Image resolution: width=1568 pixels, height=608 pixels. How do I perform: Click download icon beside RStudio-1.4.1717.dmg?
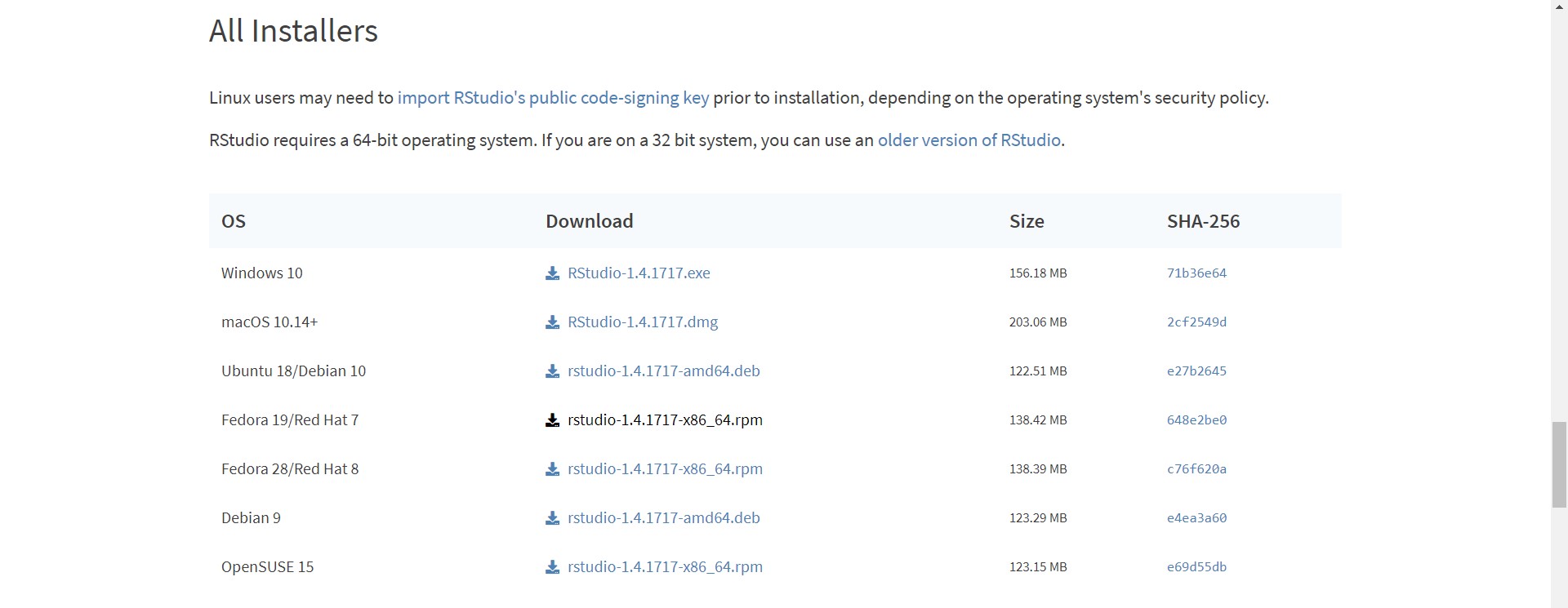552,322
